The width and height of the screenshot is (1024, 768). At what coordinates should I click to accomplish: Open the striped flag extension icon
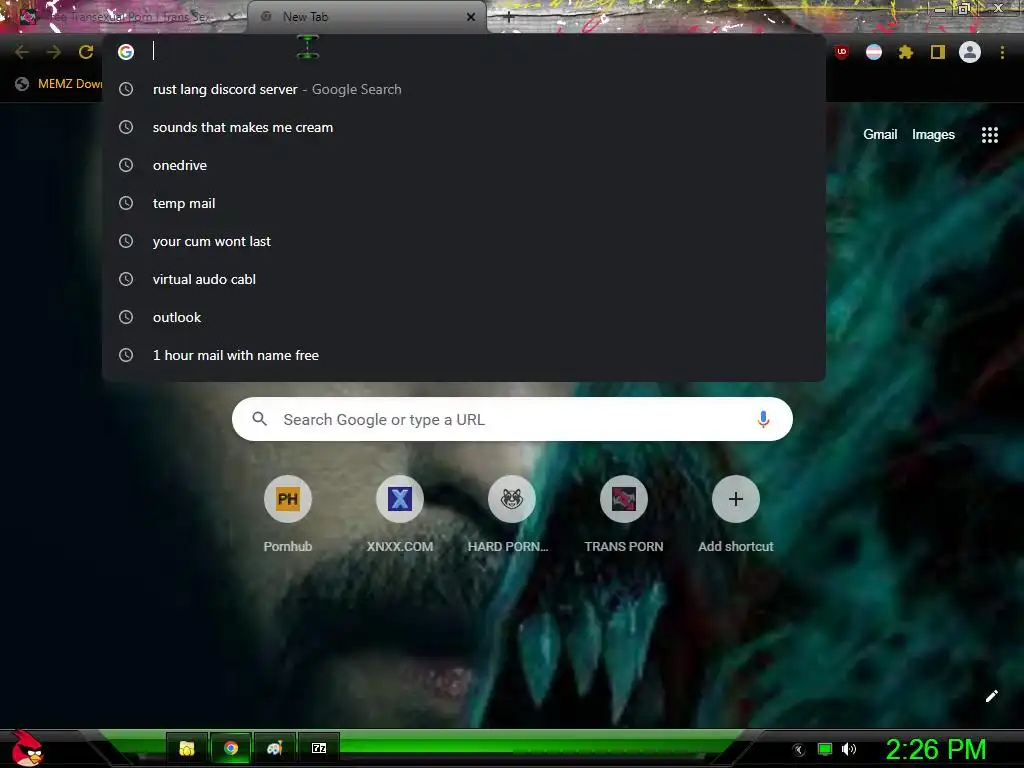coord(874,52)
